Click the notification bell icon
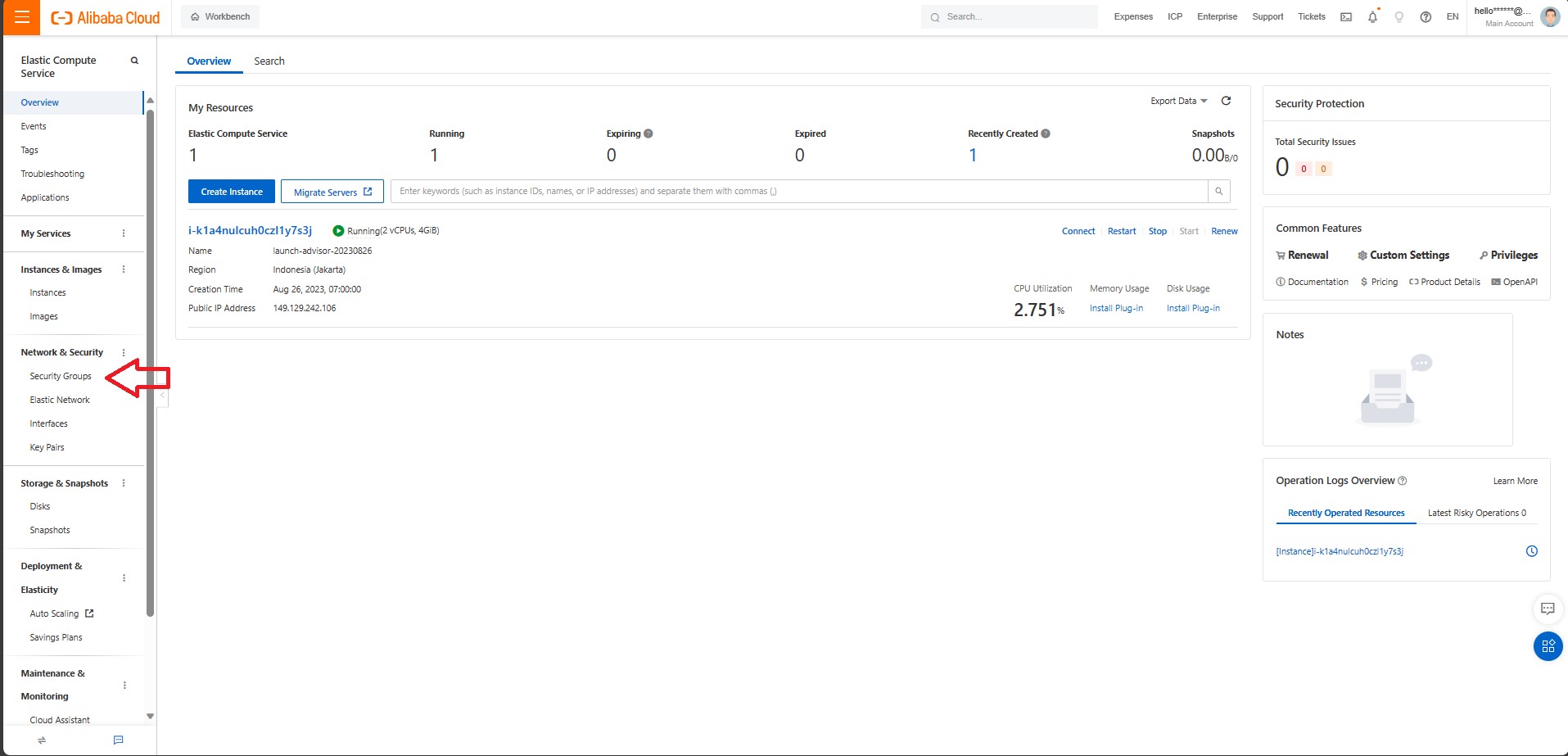Screen dimensions: 1568x756 point(1372,17)
